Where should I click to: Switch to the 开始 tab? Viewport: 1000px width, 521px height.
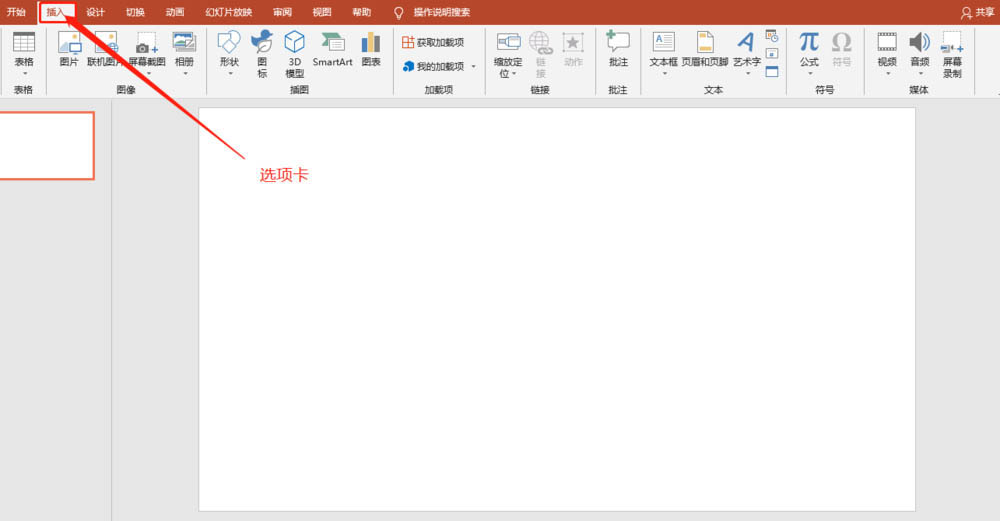pos(16,12)
